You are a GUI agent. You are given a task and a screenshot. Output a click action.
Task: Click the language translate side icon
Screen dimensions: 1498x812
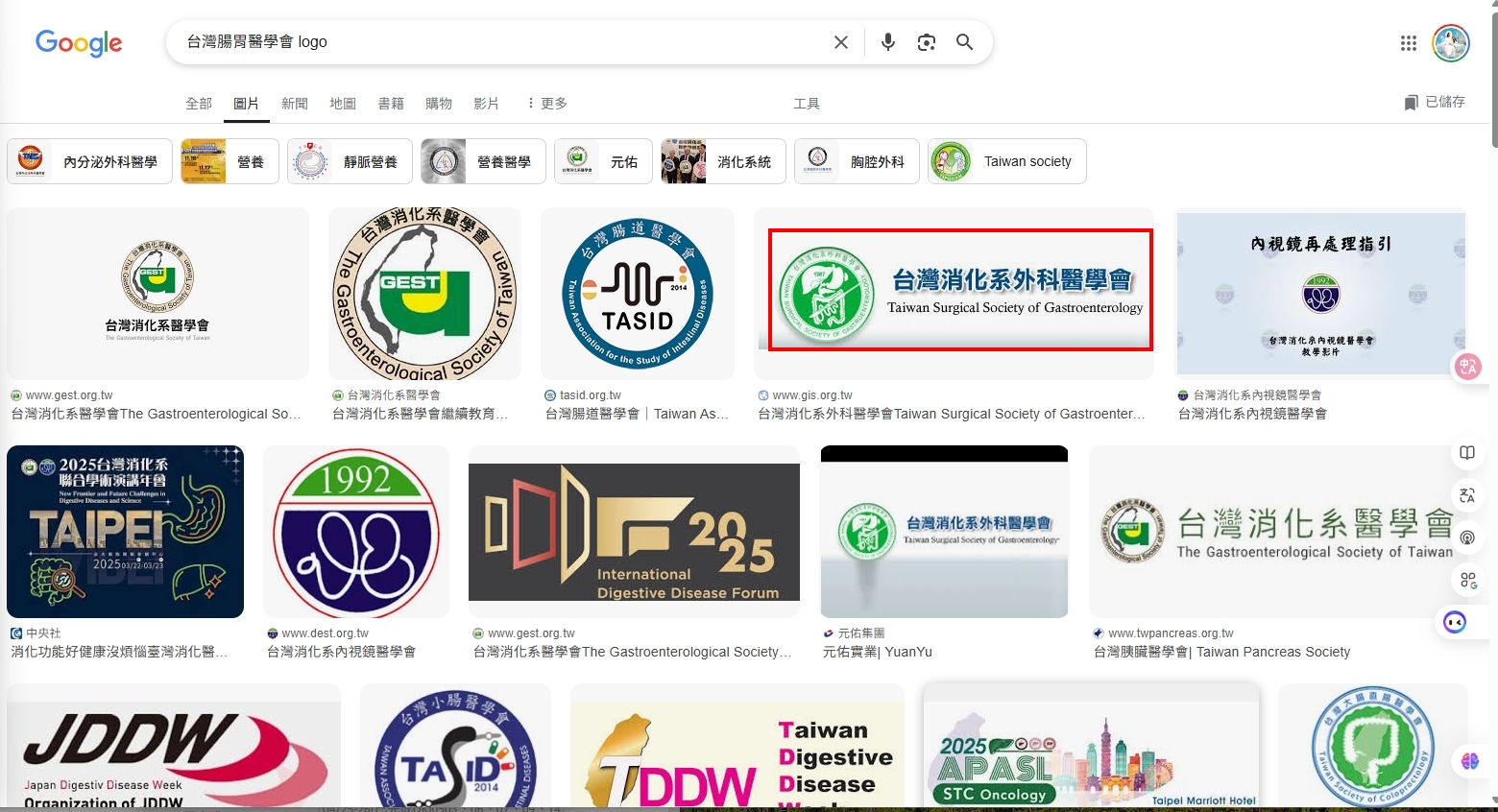tap(1467, 495)
